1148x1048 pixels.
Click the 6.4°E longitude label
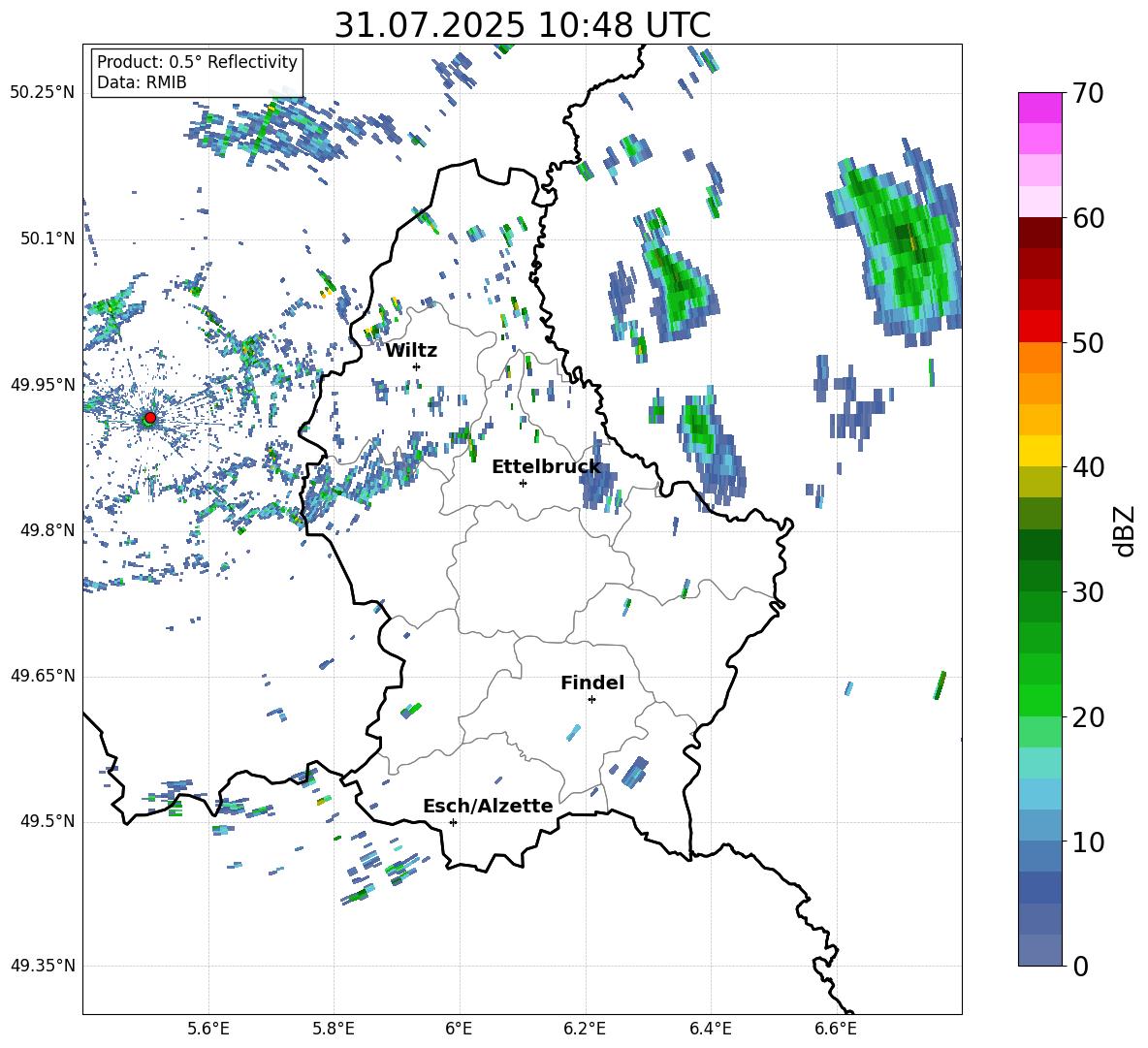(710, 1029)
